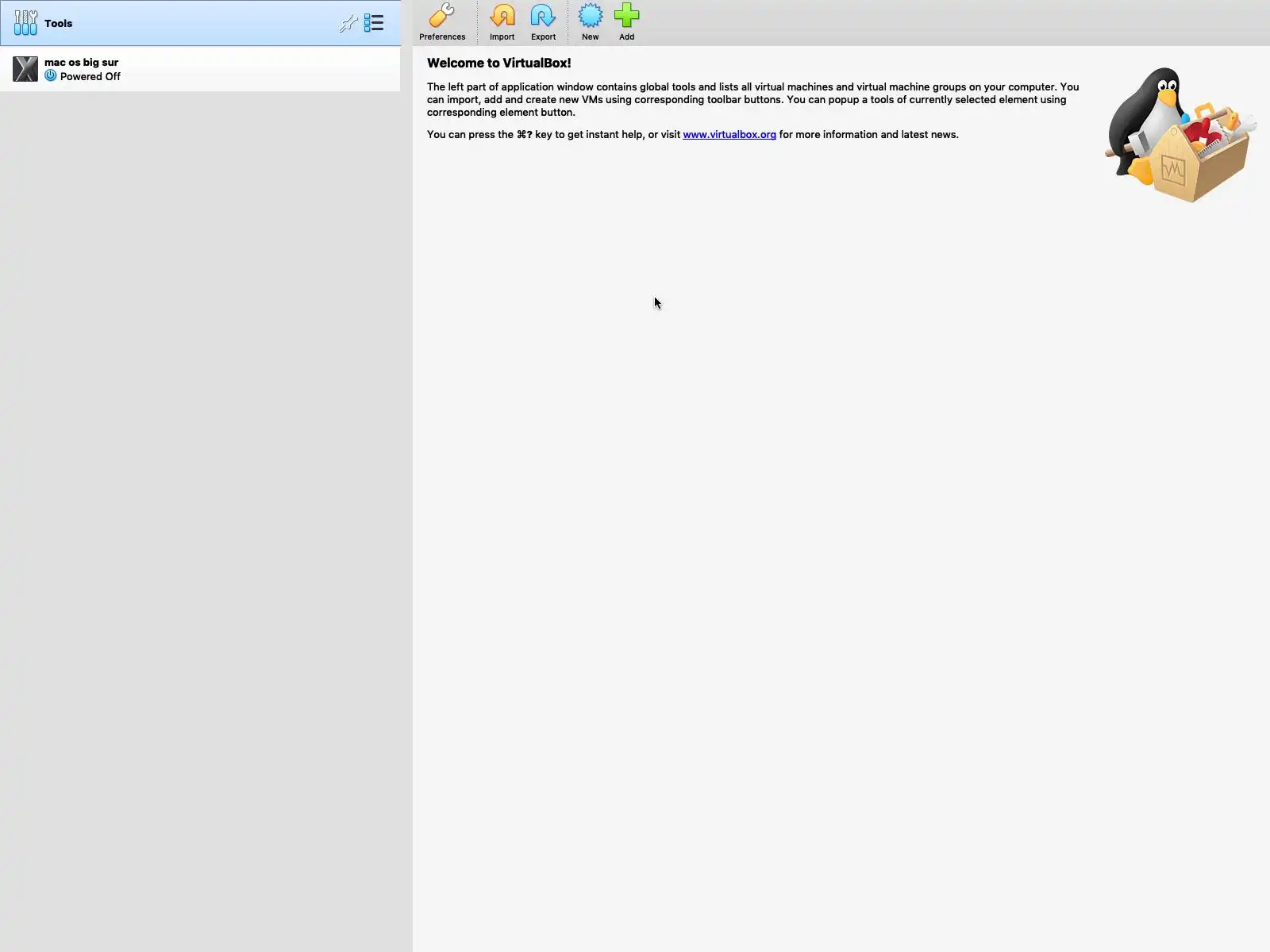This screenshot has width=1270, height=952.
Task: Click the 'Powered Off' status text
Action: 90,77
